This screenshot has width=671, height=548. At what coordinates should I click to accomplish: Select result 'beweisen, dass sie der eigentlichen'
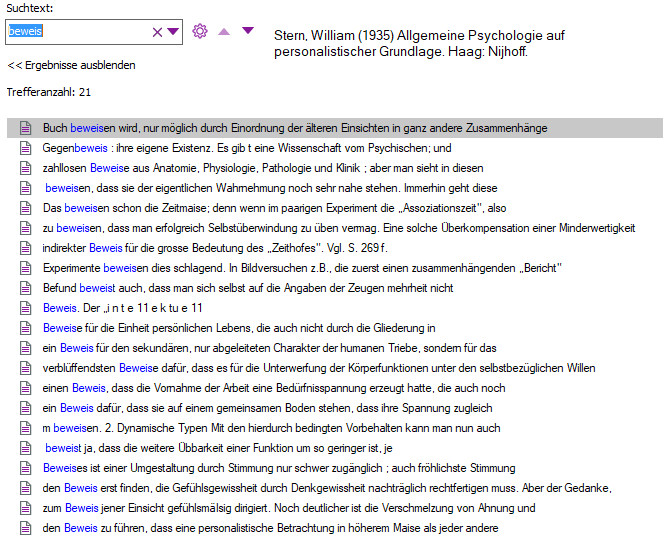pos(271,188)
